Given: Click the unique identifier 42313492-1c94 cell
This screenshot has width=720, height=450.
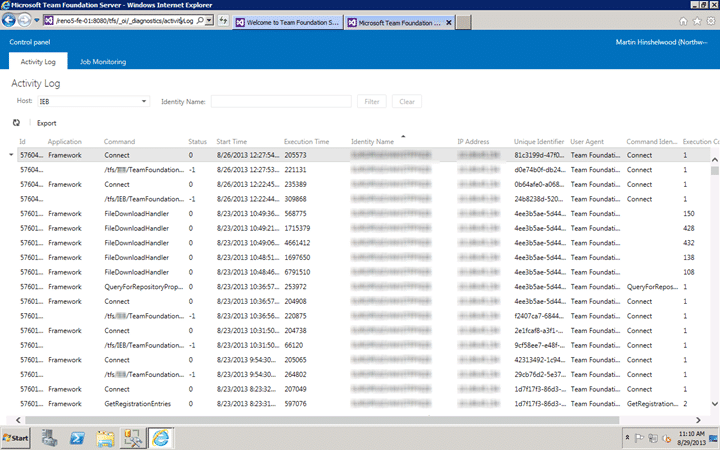Looking at the screenshot, I should tap(540, 360).
